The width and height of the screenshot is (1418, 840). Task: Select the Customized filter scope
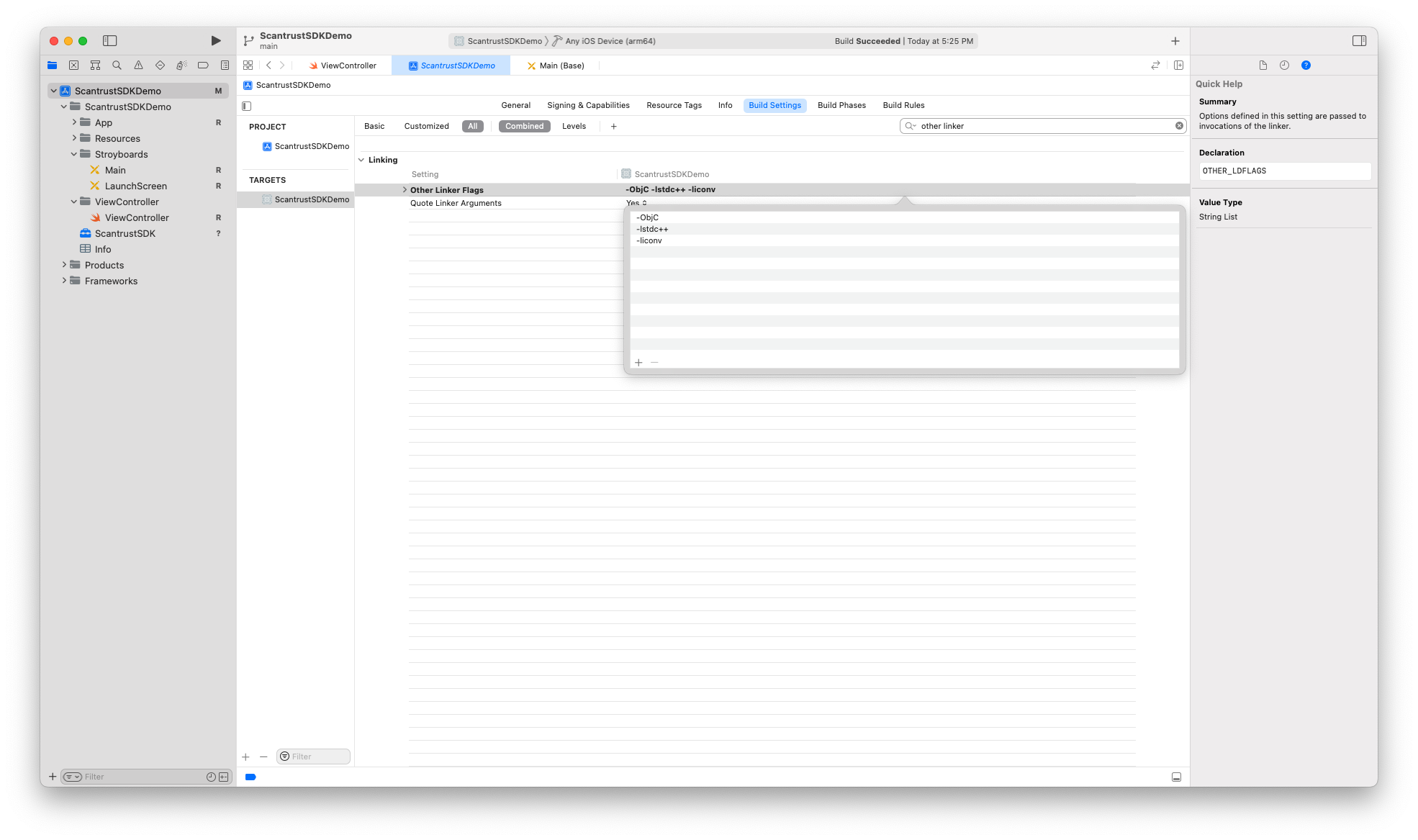426,126
